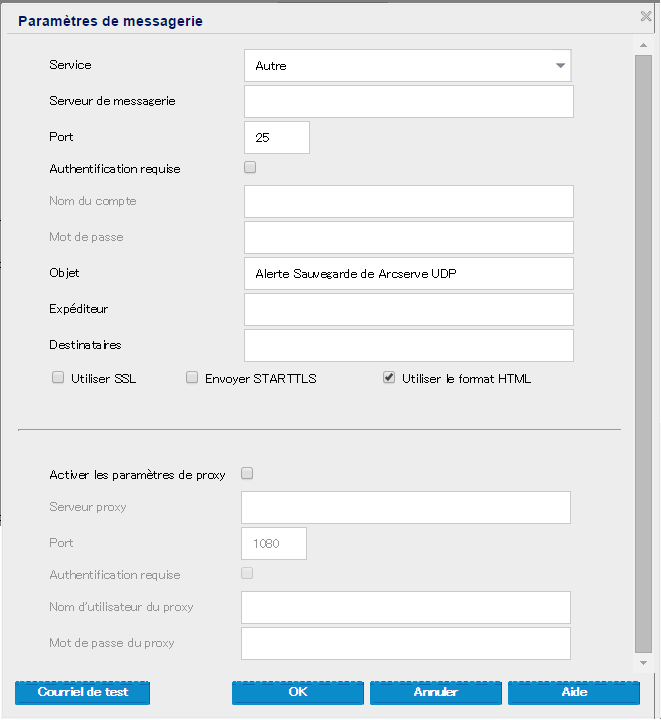The width and height of the screenshot is (661, 720).
Task: Open the Service dropdown set to Autre
Action: coord(407,66)
